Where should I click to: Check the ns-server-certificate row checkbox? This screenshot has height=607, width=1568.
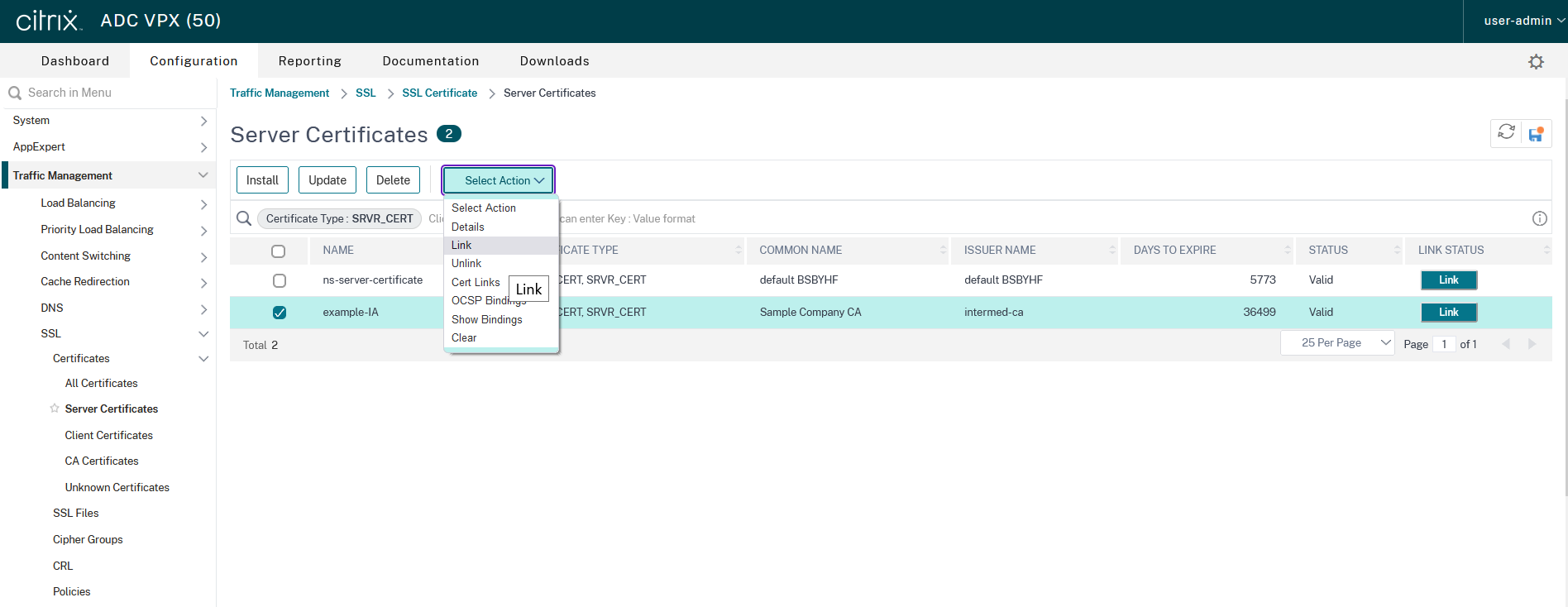pyautogui.click(x=280, y=280)
